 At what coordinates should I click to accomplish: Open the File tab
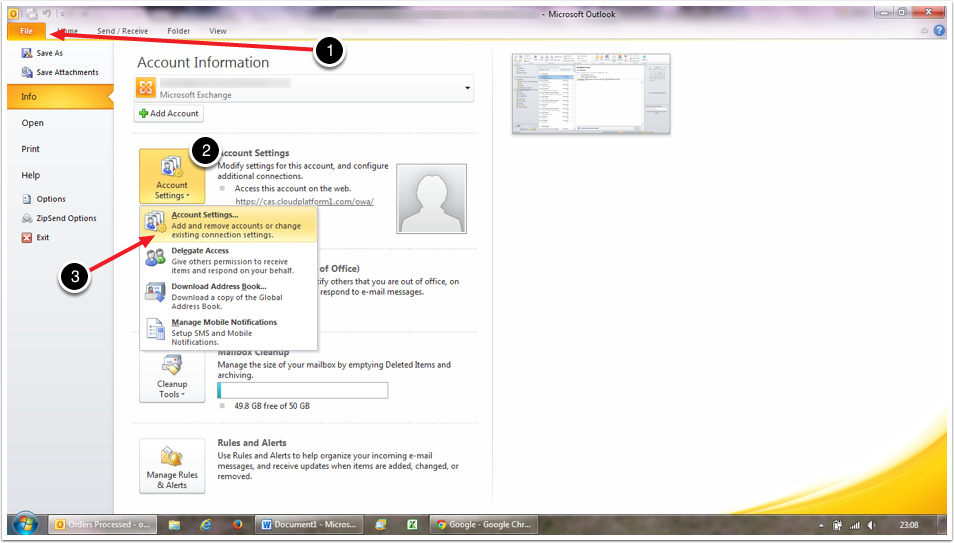pyautogui.click(x=26, y=31)
